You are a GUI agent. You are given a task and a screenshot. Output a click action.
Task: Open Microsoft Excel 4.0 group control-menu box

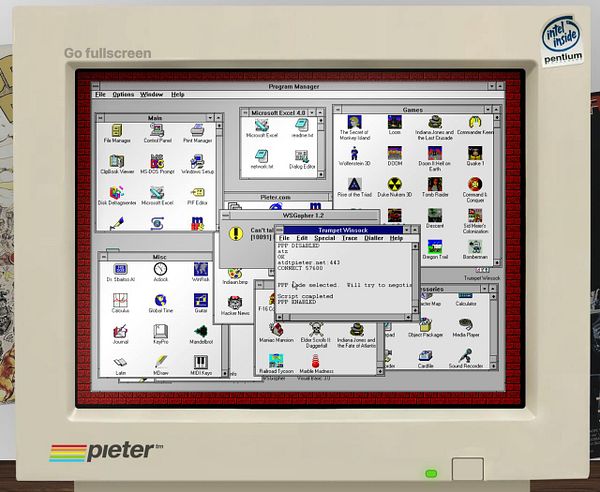point(245,112)
